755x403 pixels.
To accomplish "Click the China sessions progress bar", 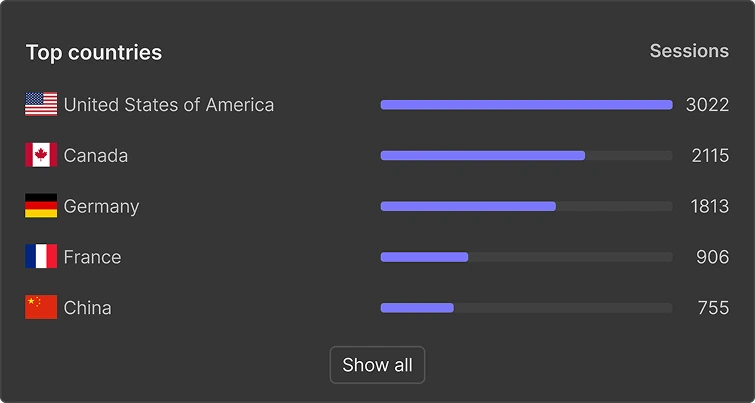I will click(526, 308).
